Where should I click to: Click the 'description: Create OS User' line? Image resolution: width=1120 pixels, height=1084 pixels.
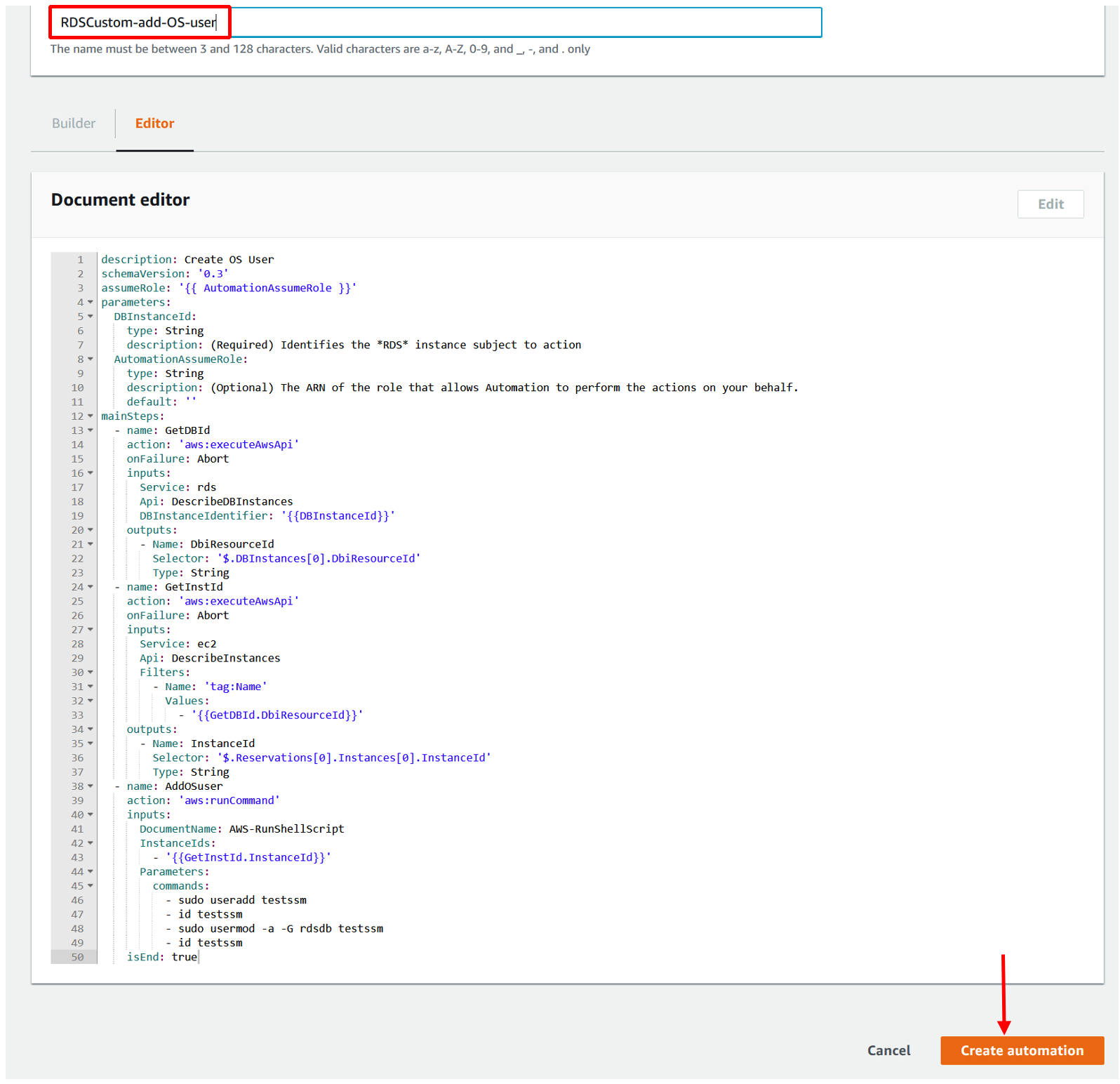187,260
